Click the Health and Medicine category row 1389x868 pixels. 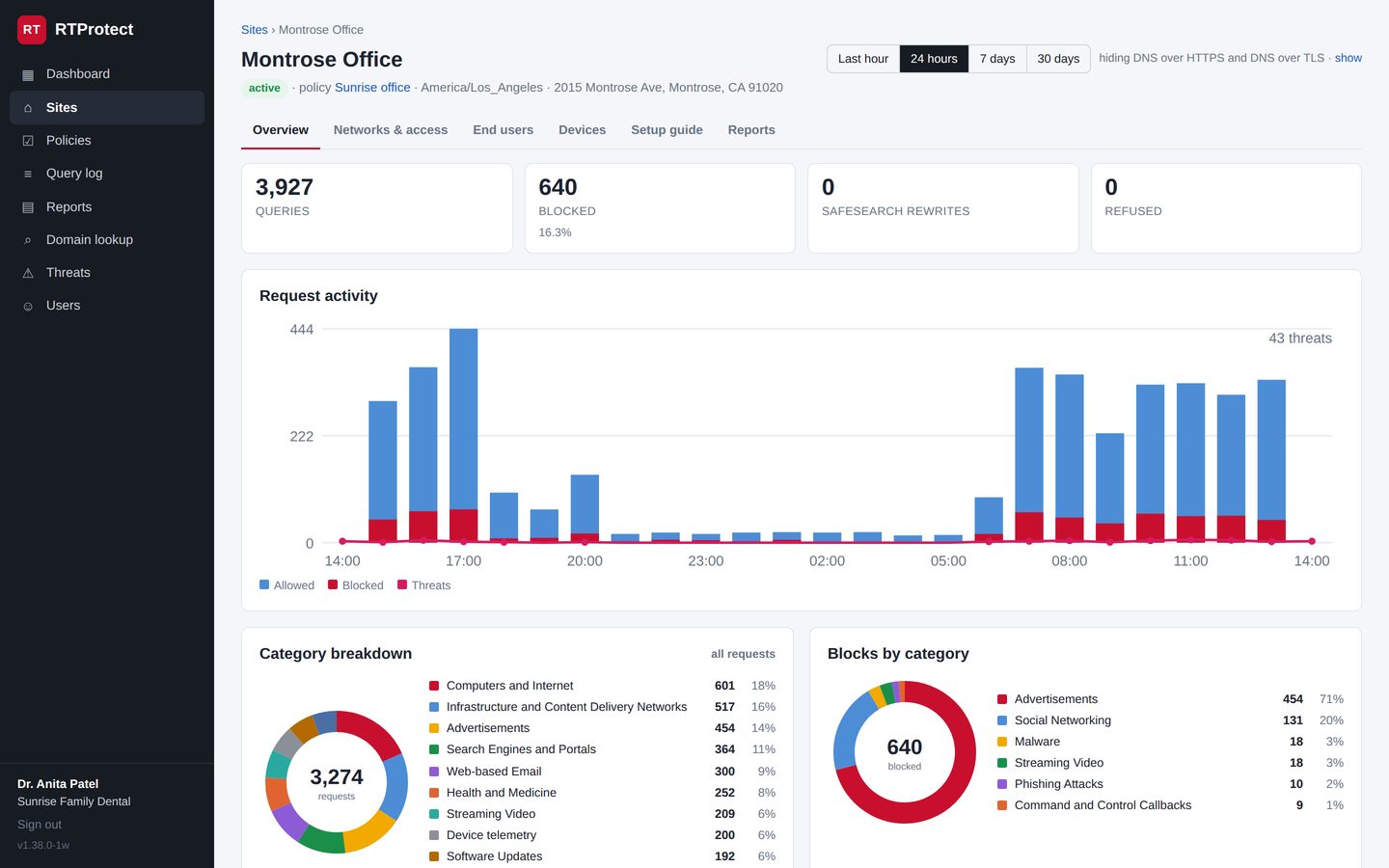pyautogui.click(x=602, y=793)
